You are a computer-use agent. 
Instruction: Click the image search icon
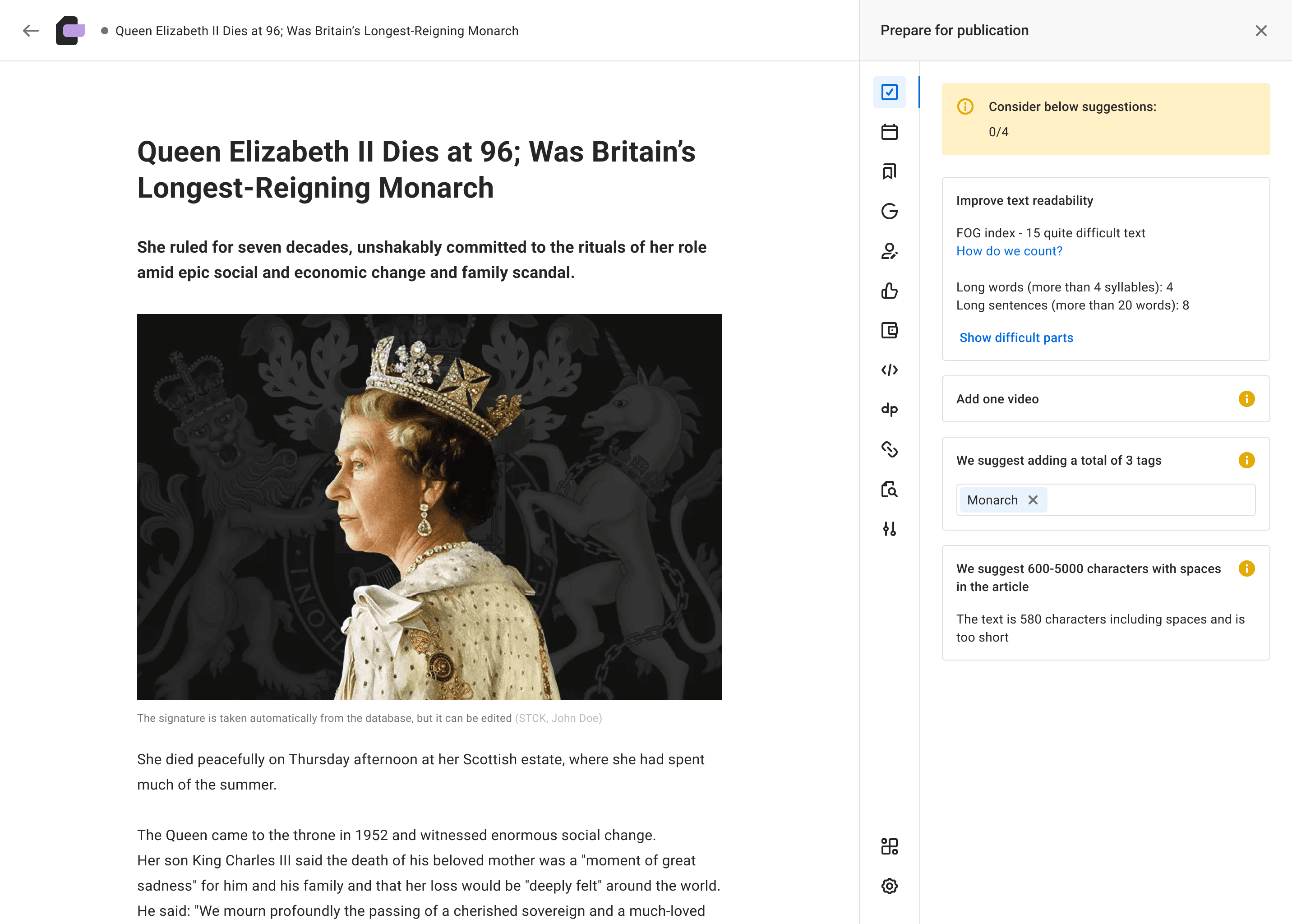coord(889,490)
